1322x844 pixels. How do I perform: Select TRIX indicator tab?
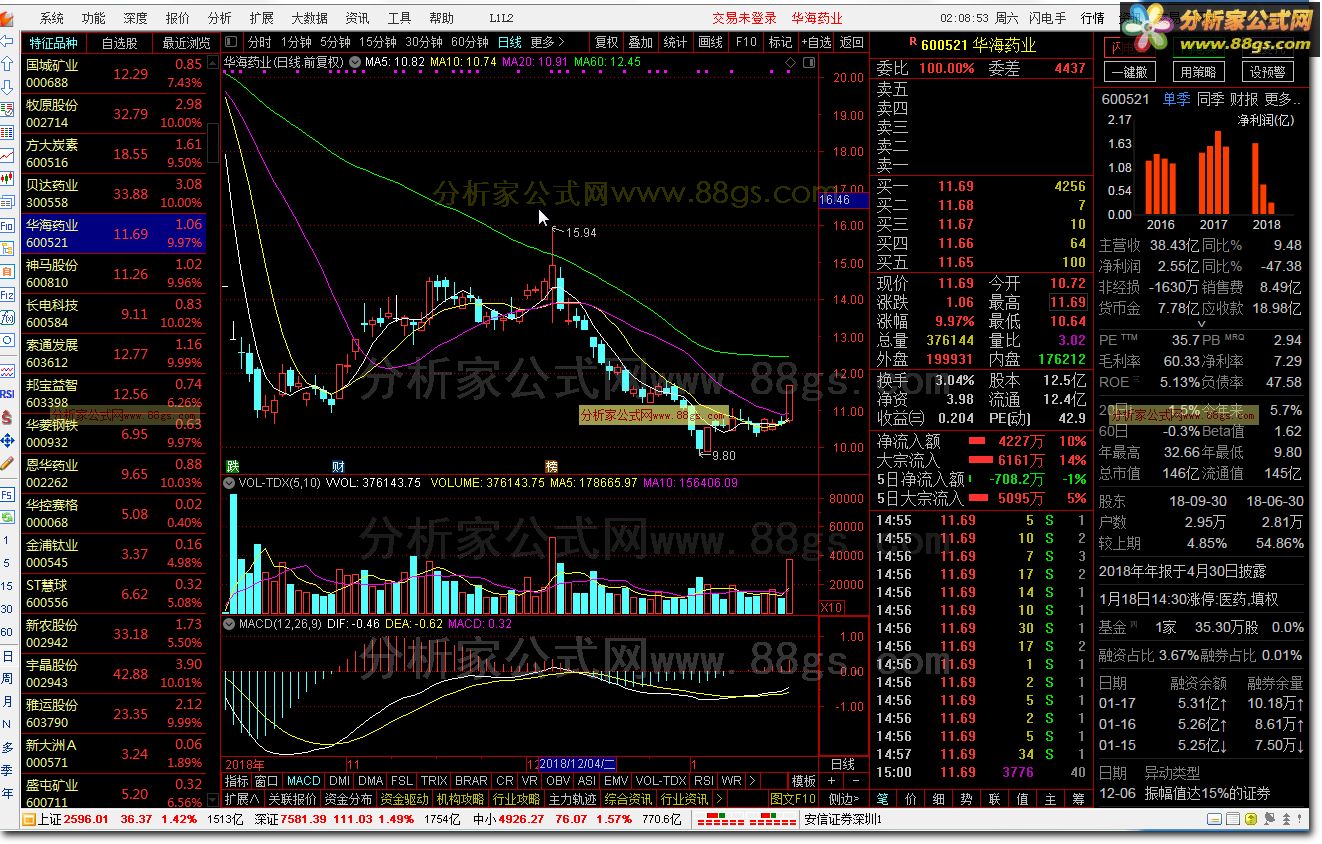[x=434, y=781]
